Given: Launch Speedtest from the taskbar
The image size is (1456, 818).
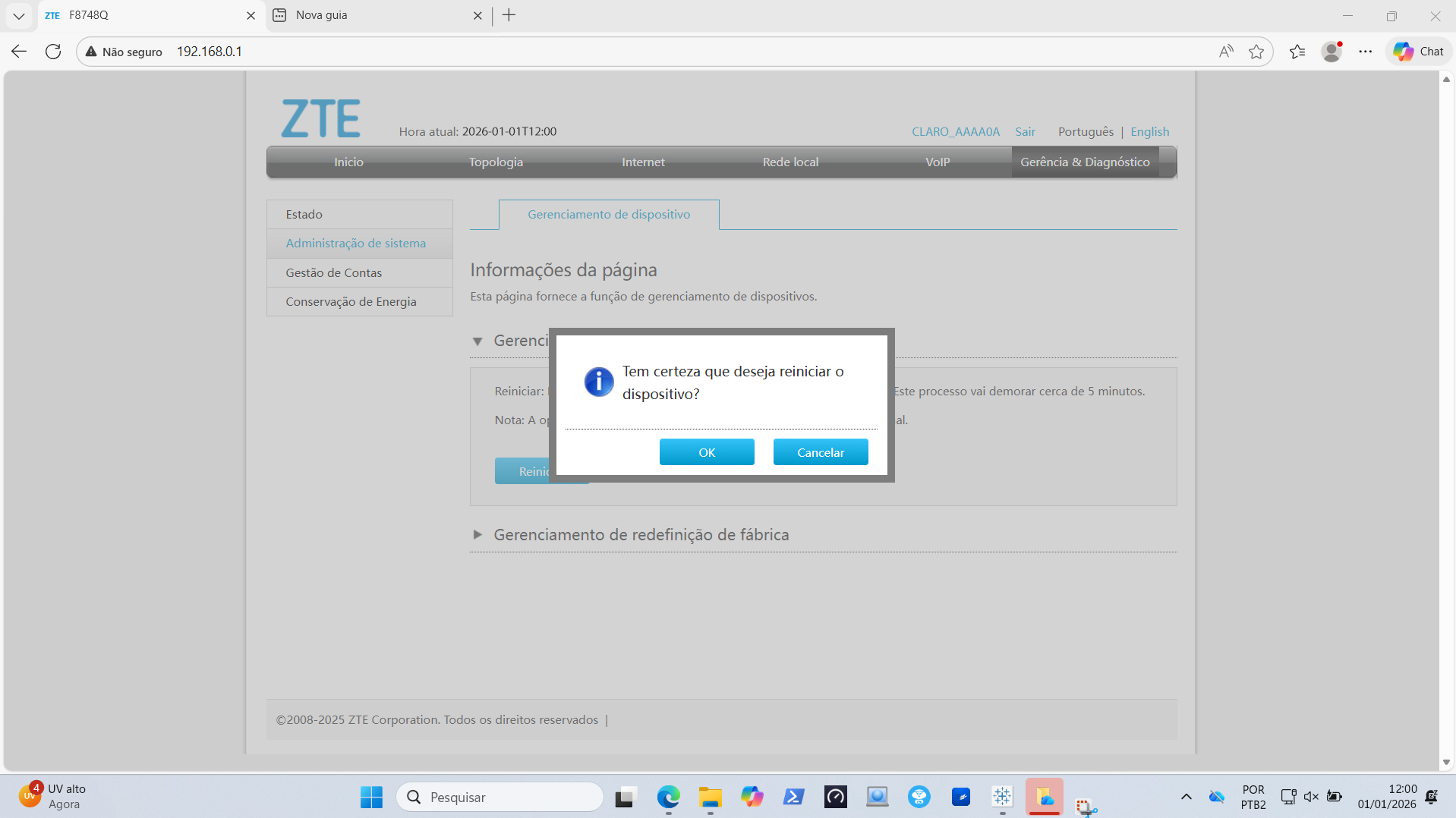Looking at the screenshot, I should (x=835, y=797).
